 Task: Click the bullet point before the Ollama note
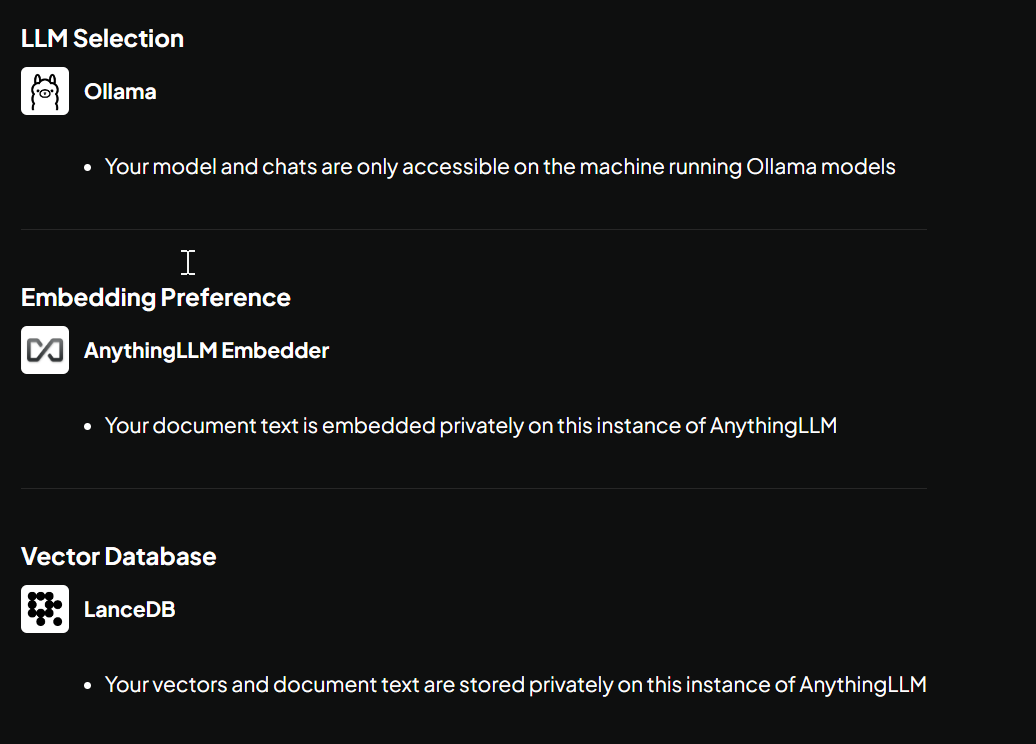[x=89, y=168]
